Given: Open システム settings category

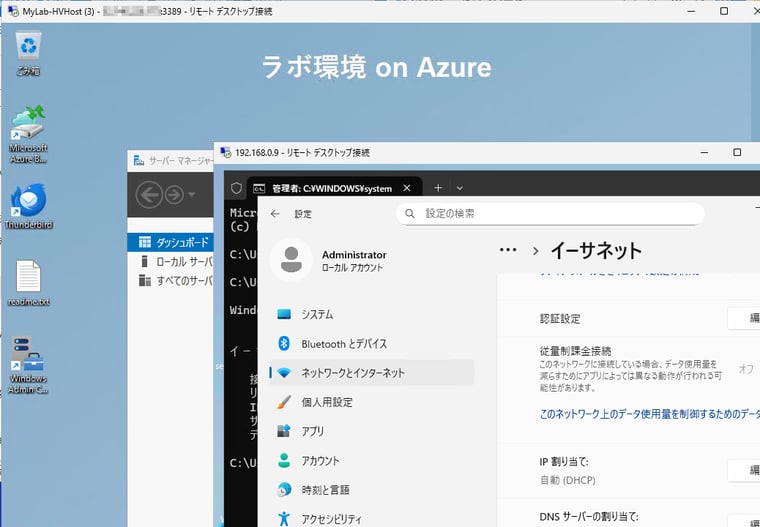Looking at the screenshot, I should [x=371, y=314].
